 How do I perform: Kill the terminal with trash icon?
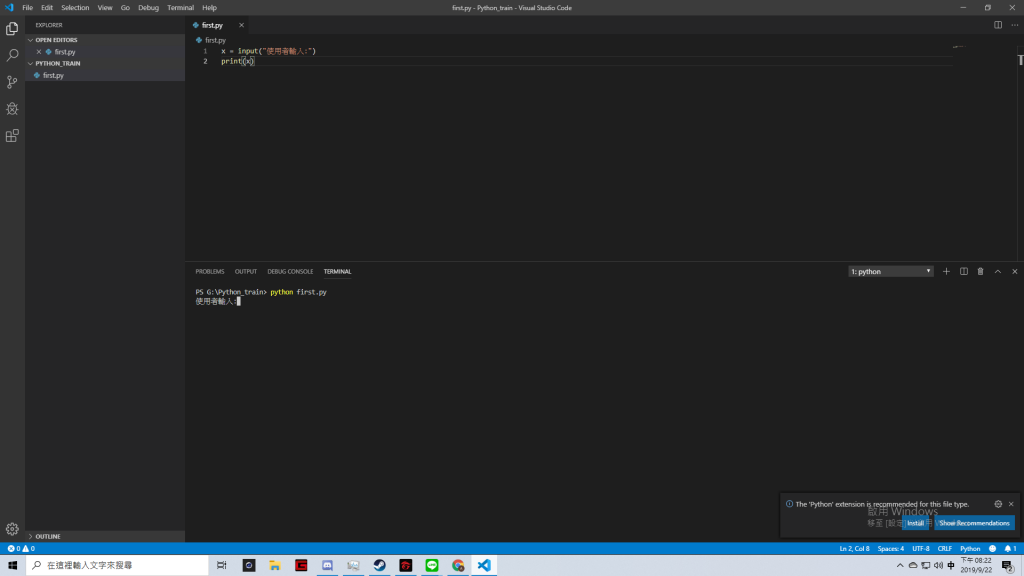980,272
